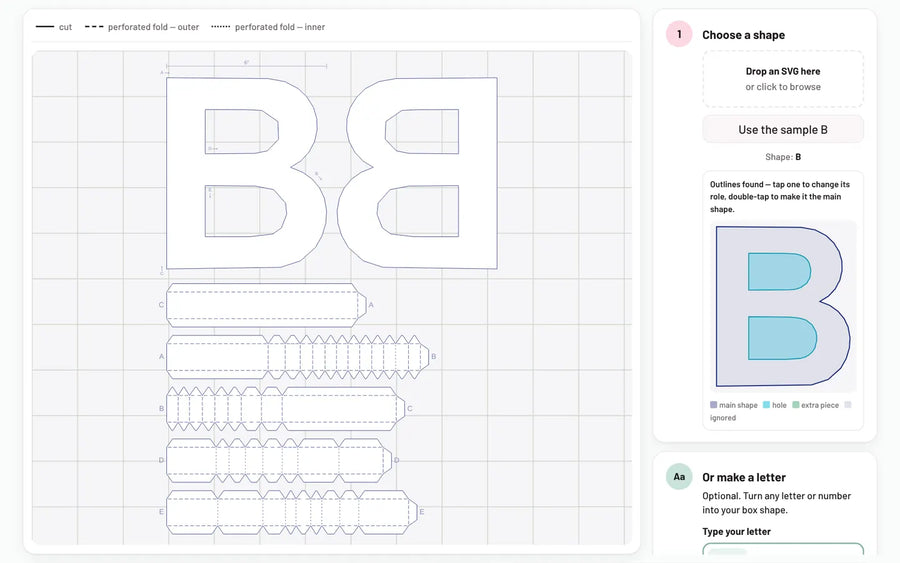Screen dimensions: 900x563
Task: Click the 'main shape' legend swatch
Action: [x=713, y=405]
